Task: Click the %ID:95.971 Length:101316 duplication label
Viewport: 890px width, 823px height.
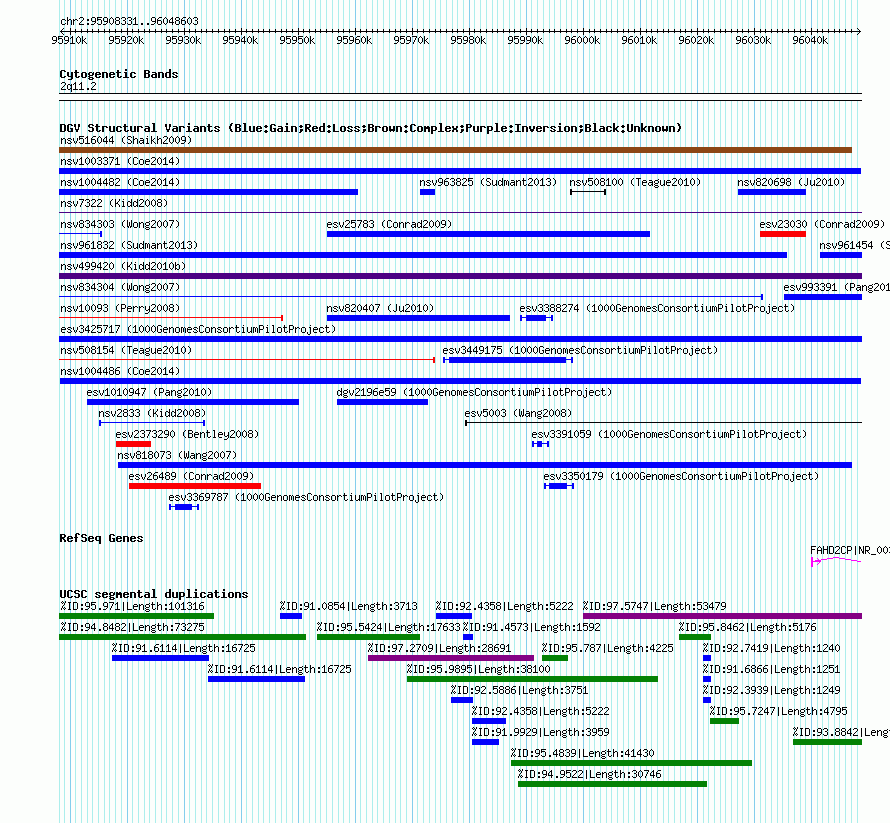Action: [x=132, y=606]
